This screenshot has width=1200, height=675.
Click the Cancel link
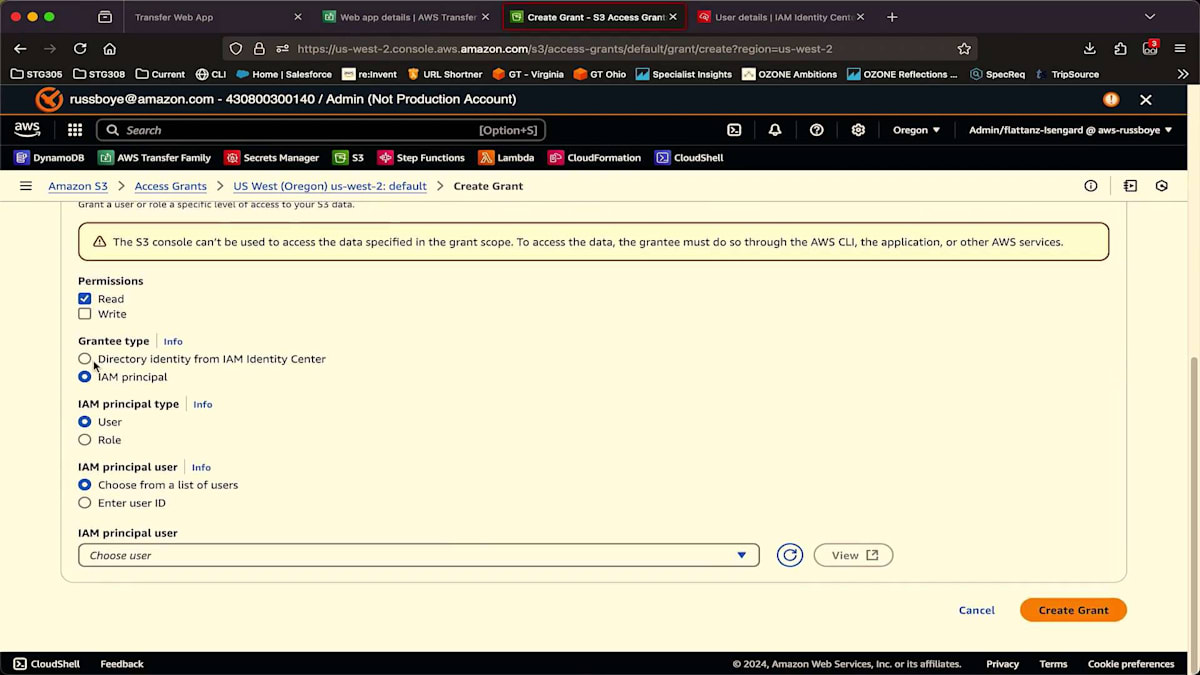coord(977,610)
